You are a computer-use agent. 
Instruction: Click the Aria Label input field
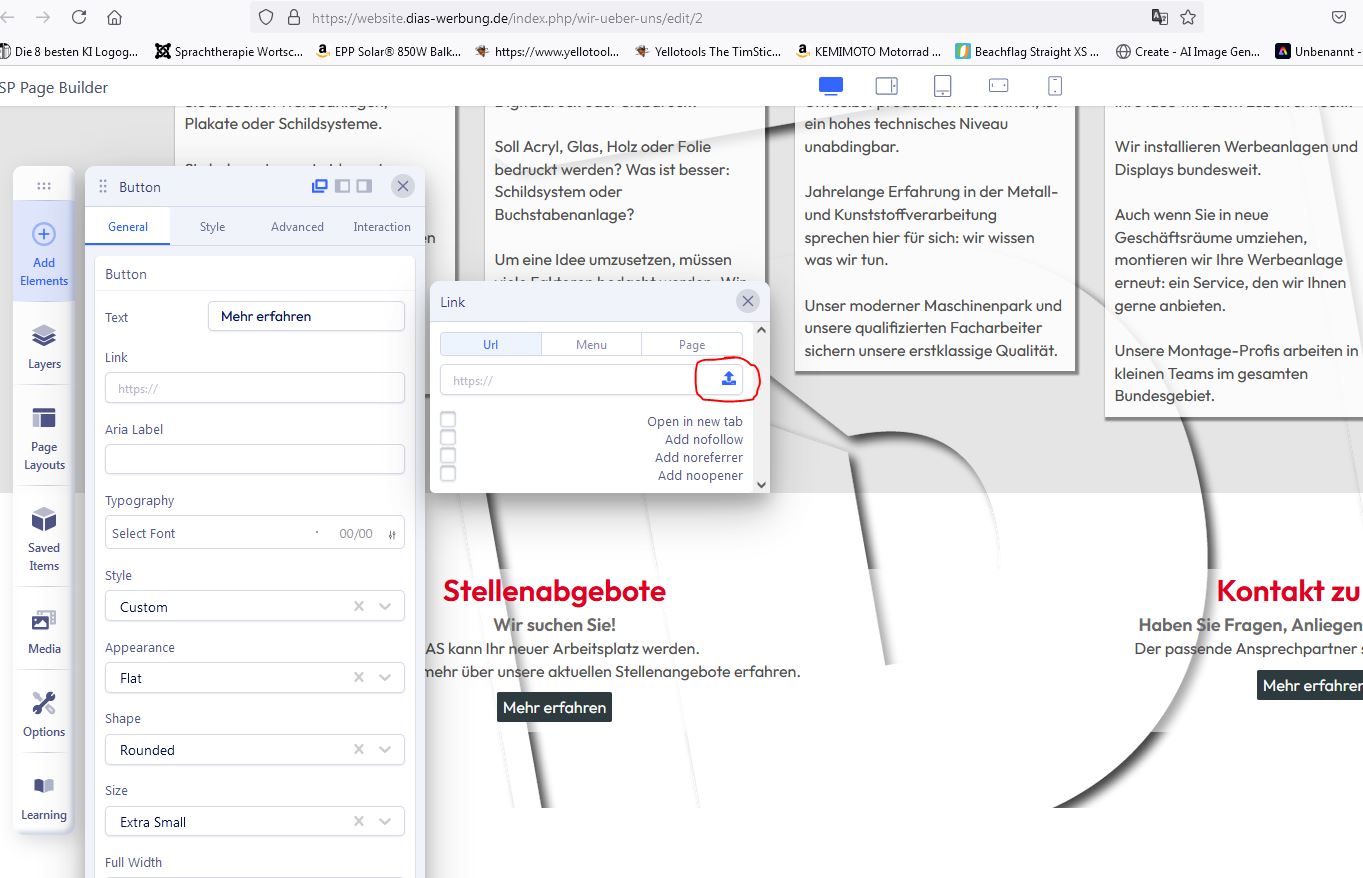[254, 459]
